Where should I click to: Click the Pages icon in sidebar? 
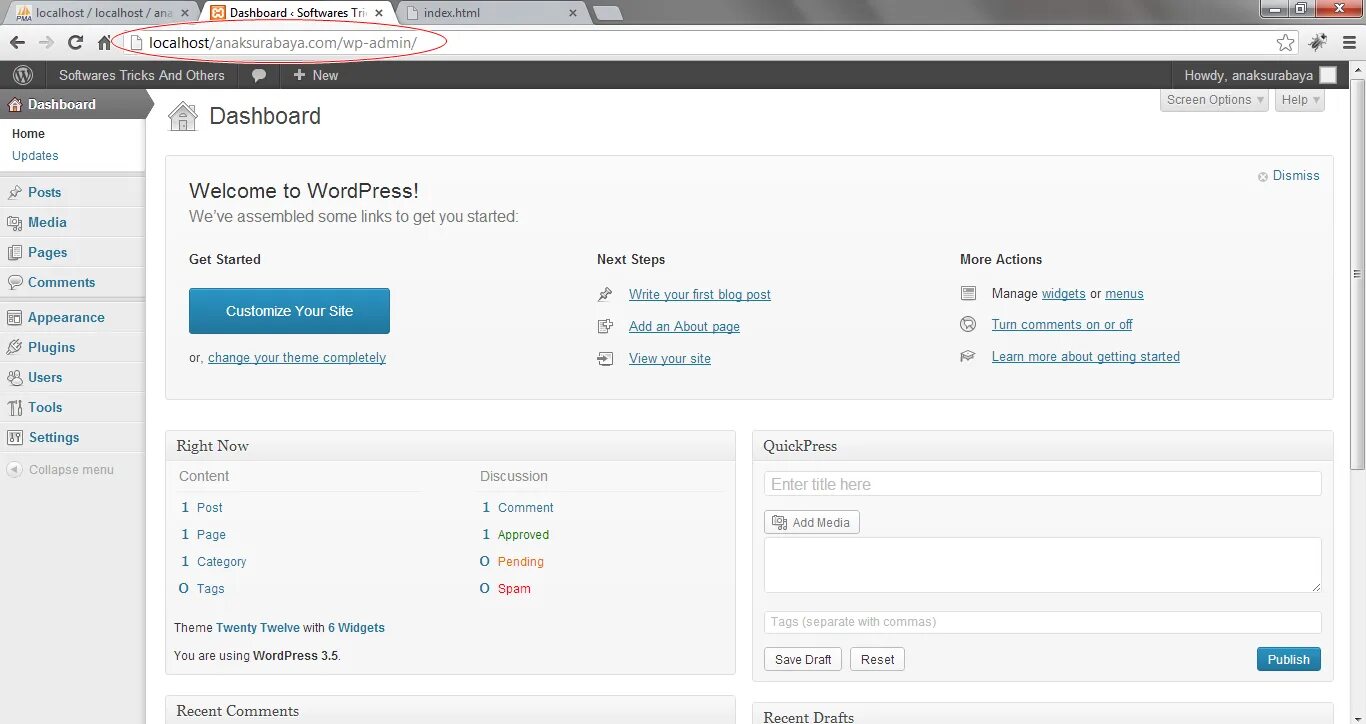(x=14, y=252)
